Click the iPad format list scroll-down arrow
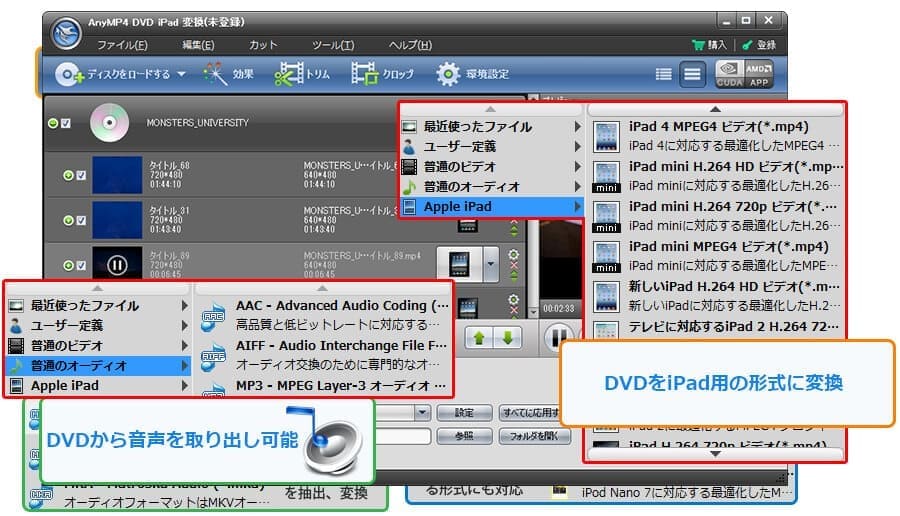The image size is (900, 516). click(x=715, y=454)
